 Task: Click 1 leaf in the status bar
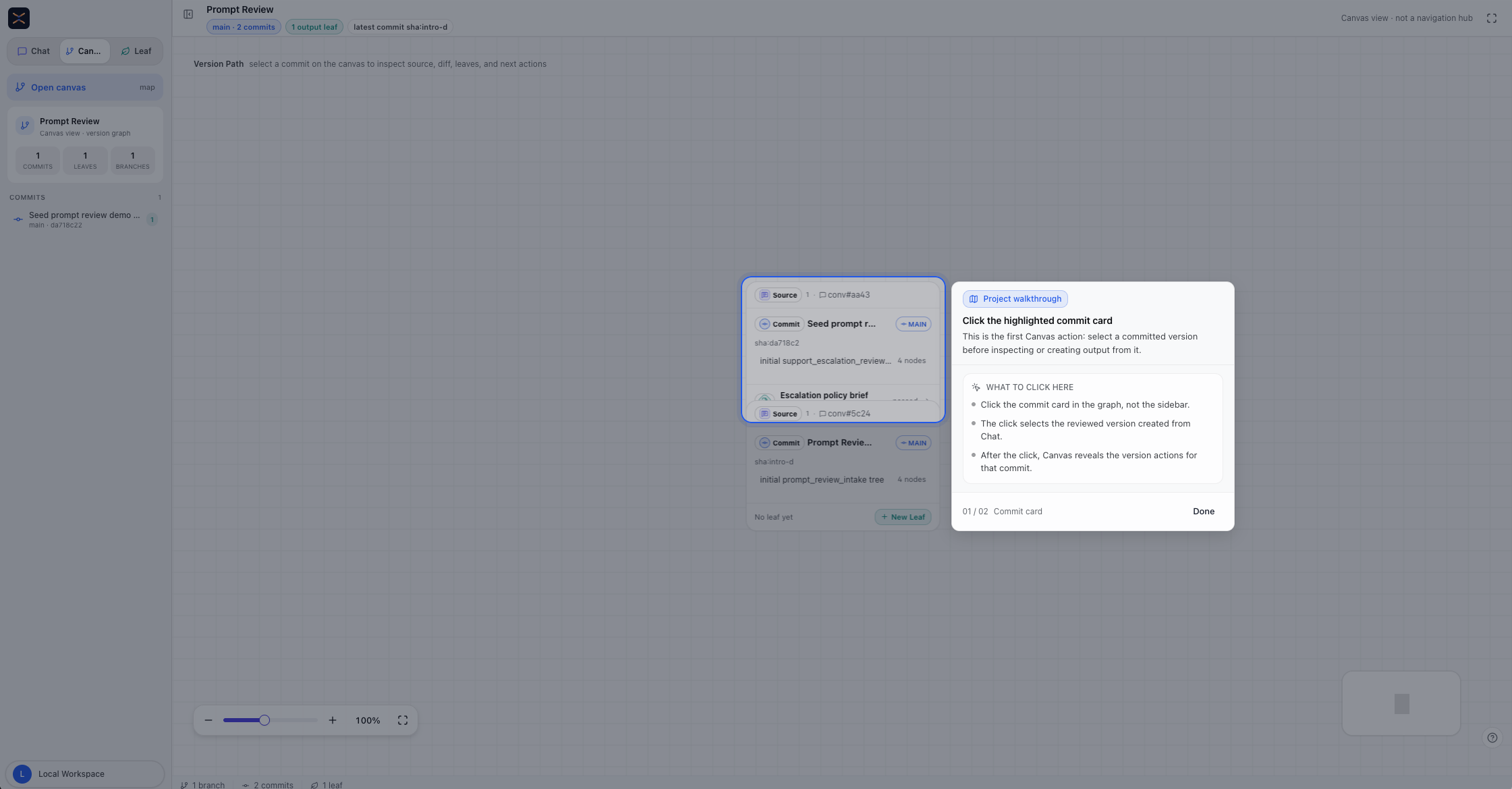click(327, 785)
